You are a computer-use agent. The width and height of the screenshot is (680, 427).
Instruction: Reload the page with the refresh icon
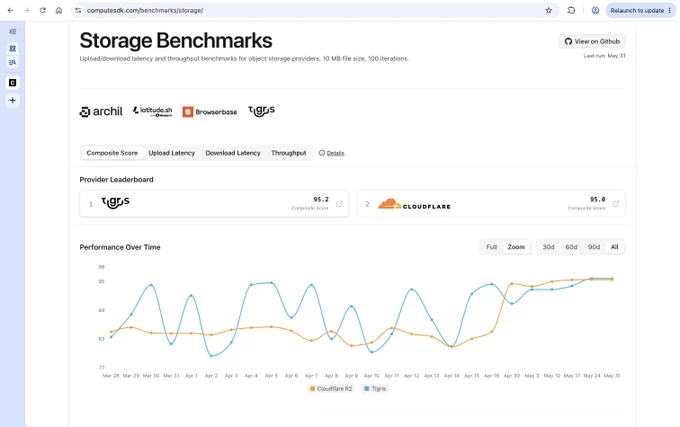click(42, 10)
